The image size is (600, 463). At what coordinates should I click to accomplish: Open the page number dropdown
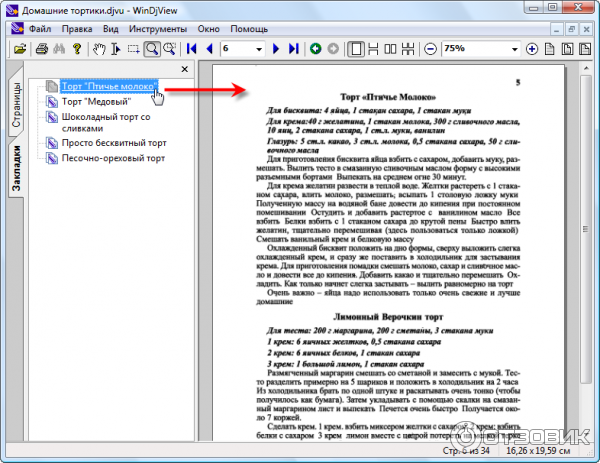(x=258, y=48)
